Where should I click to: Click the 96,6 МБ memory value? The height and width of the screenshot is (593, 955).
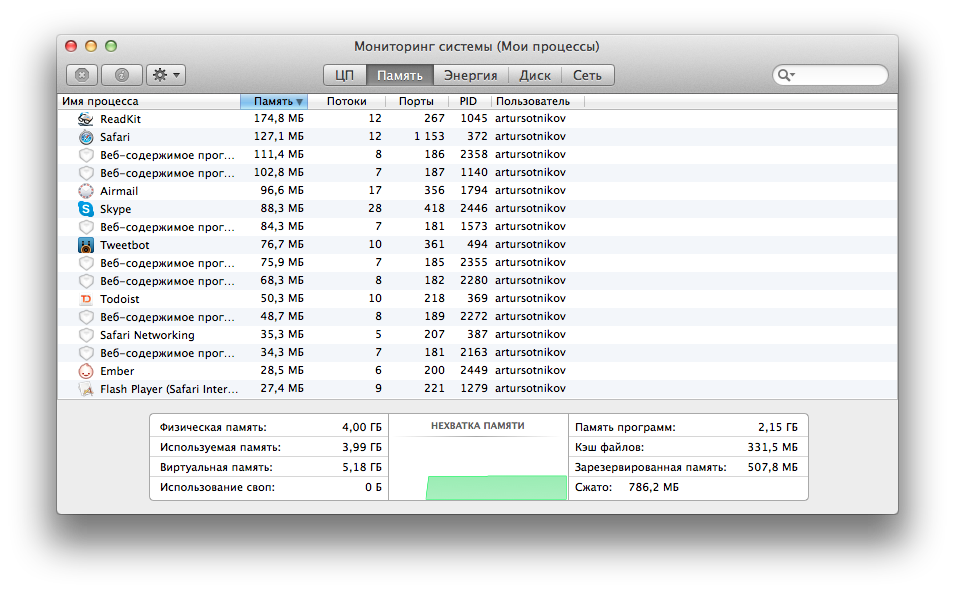click(x=282, y=191)
